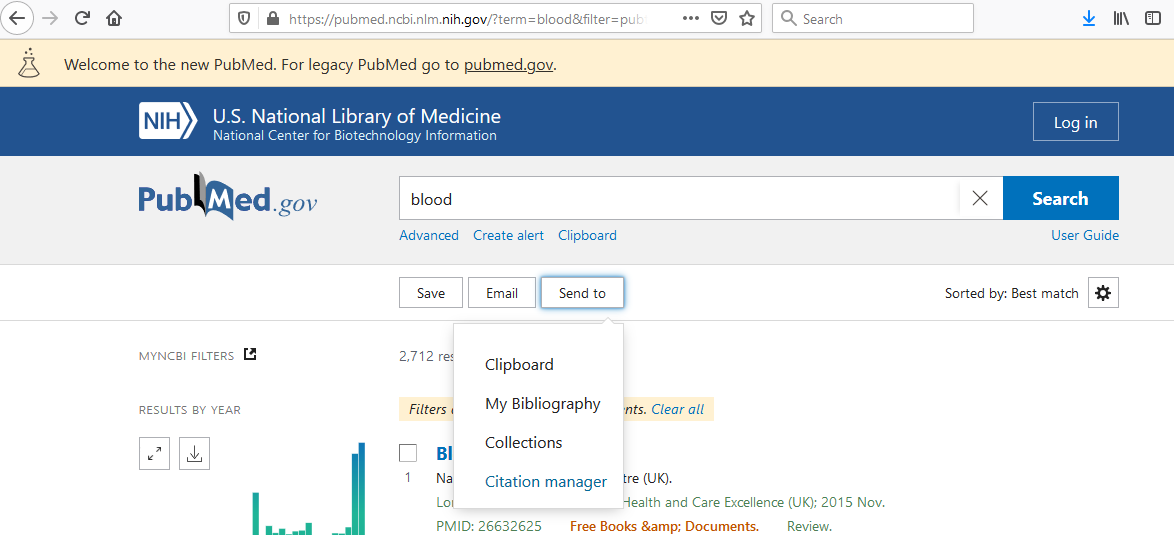Open display options gear icon
Viewport: 1174px width, 535px height.
1103,293
